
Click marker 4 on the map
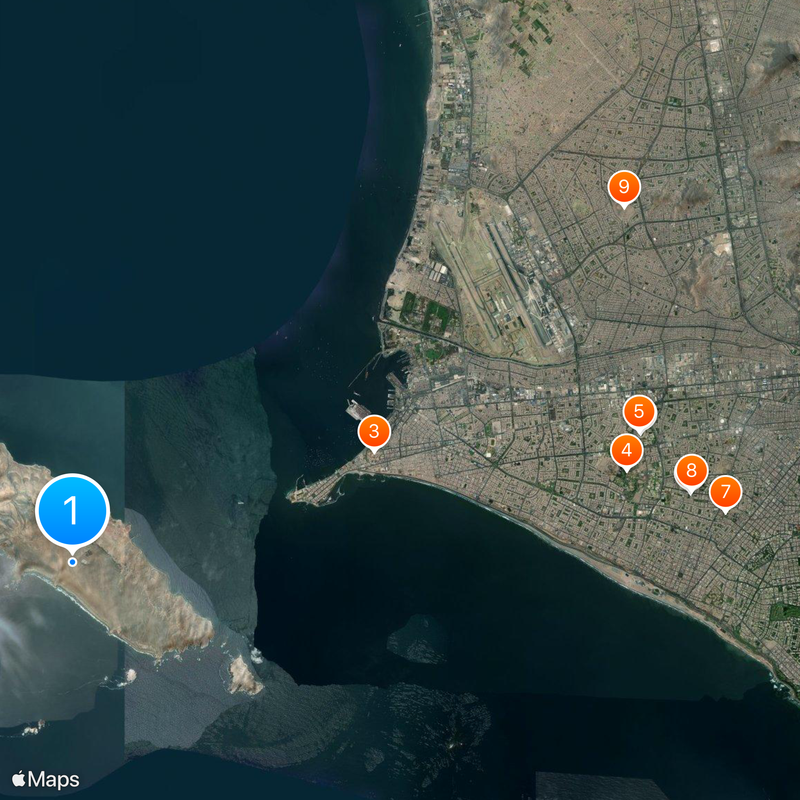(x=627, y=451)
